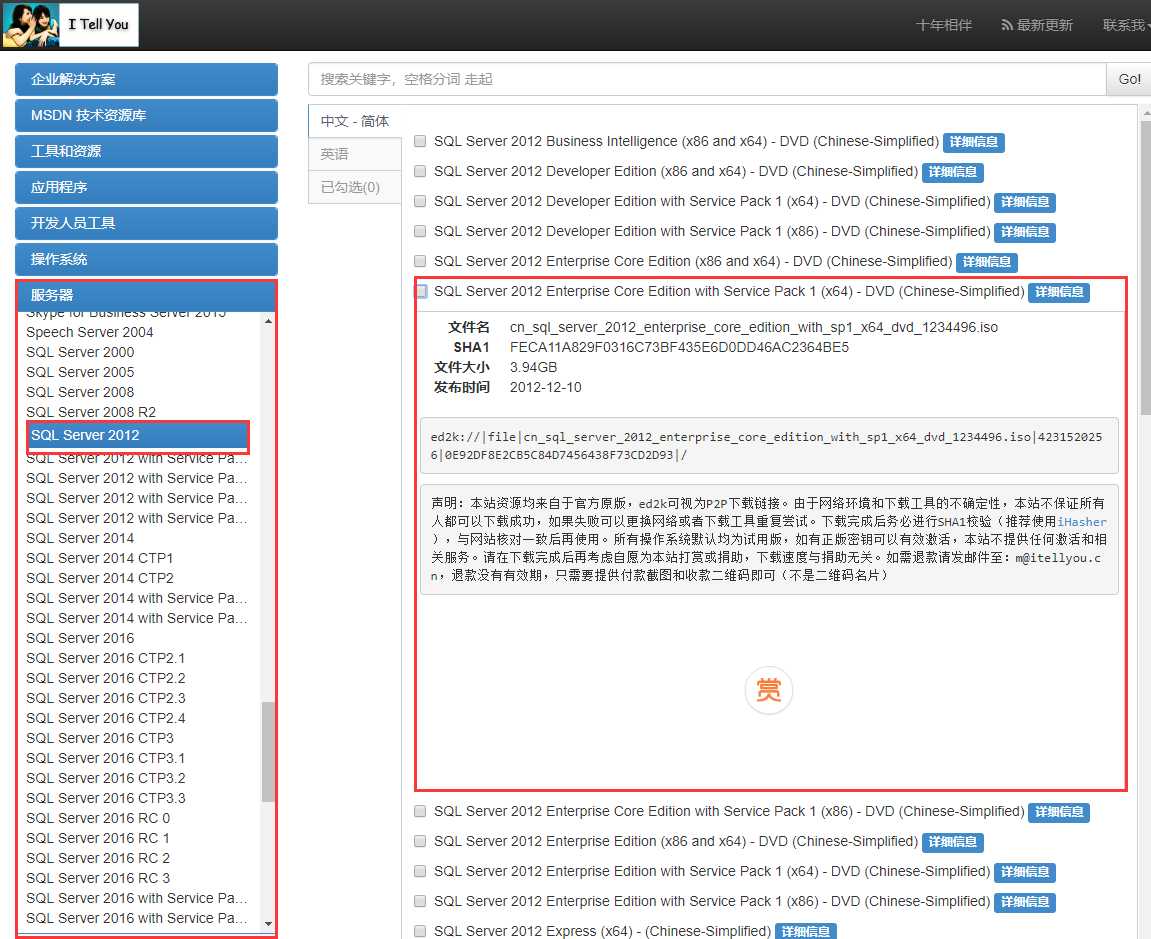Tick the SQL Server 2012 Business Intelligence checkbox

pos(420,141)
